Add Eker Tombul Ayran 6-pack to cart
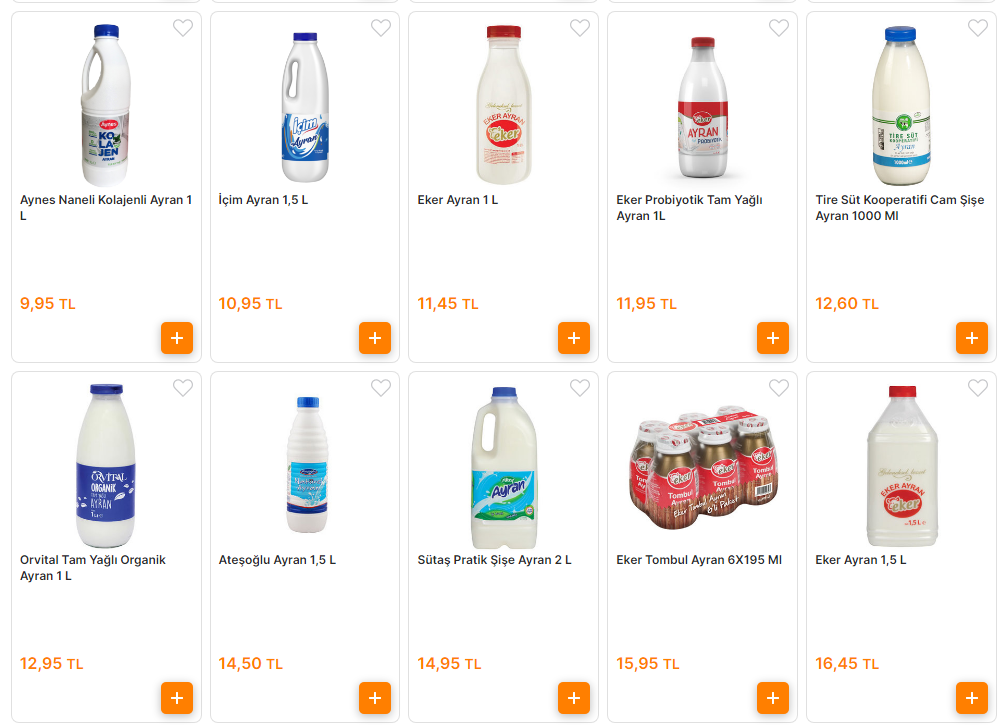 (772, 698)
